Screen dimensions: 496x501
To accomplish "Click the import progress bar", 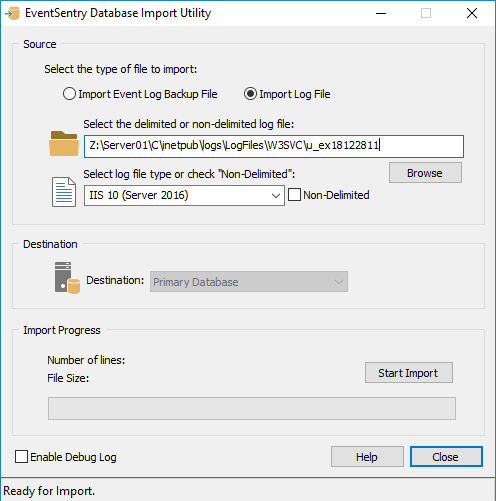I will coord(252,408).
